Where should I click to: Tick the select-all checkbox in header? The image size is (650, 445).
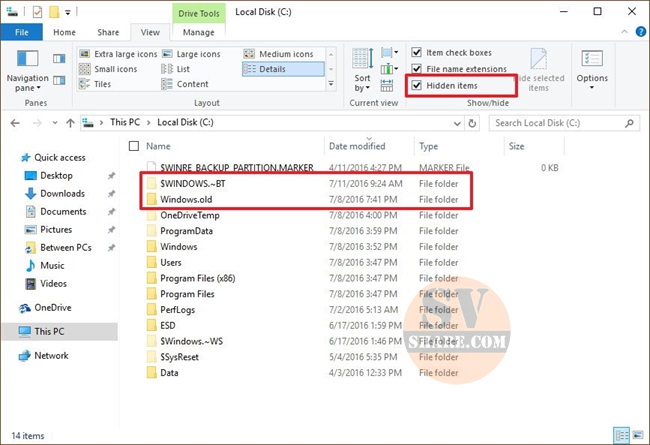pos(133,146)
